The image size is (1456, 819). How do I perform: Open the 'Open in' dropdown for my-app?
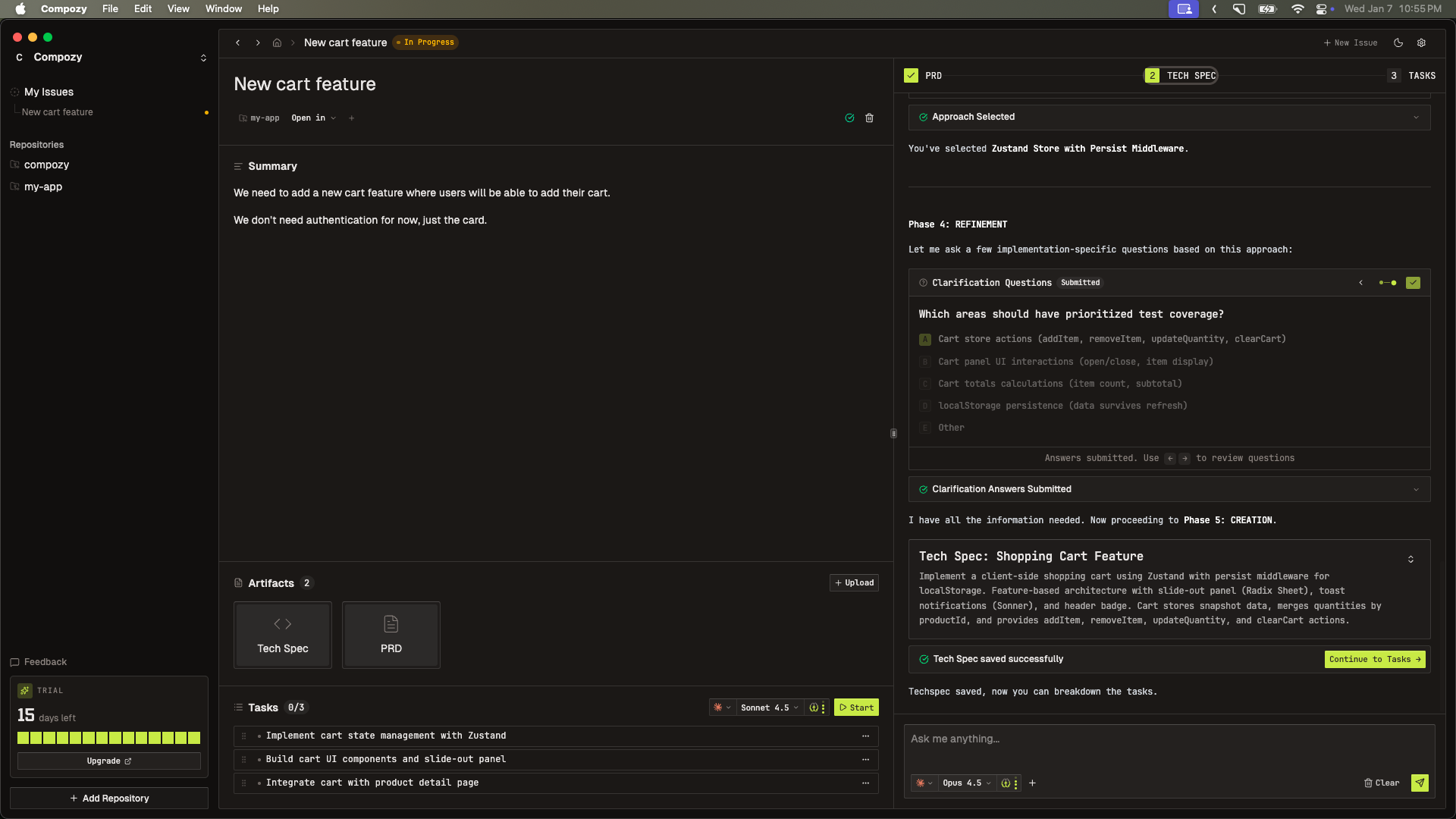pyautogui.click(x=313, y=118)
